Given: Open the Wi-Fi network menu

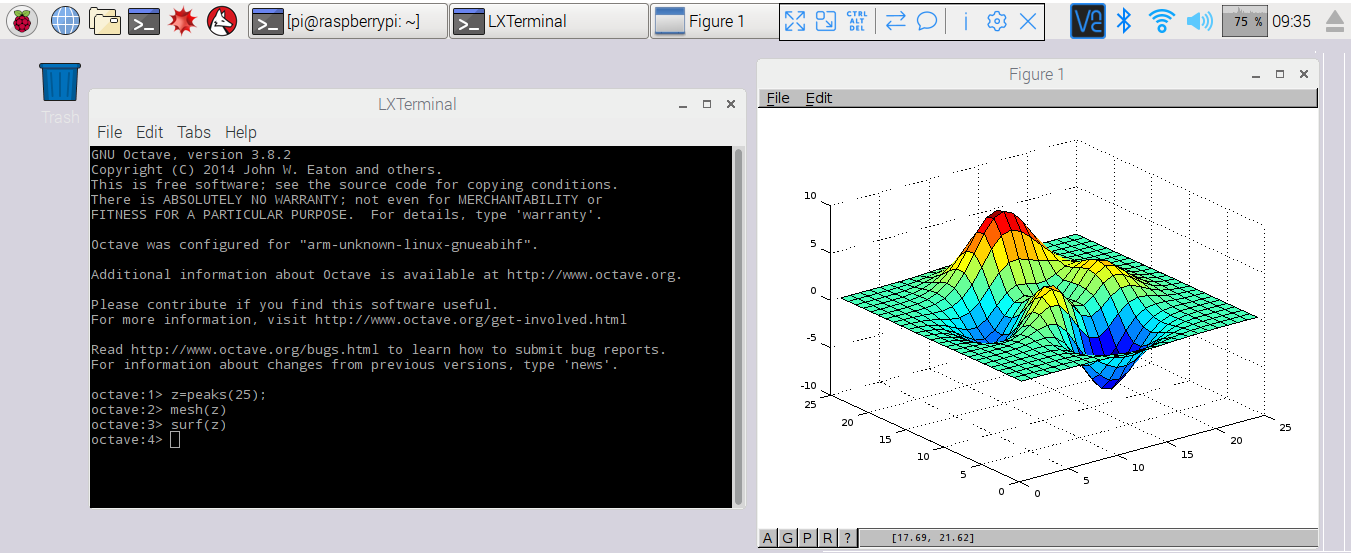Looking at the screenshot, I should [x=1161, y=21].
